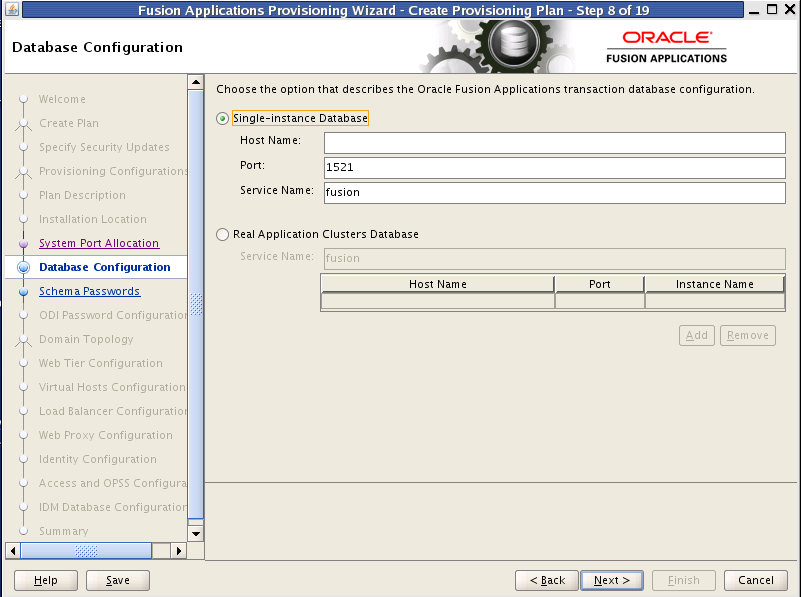Click the Port field showing 1521
The height and width of the screenshot is (597, 801).
(554, 168)
